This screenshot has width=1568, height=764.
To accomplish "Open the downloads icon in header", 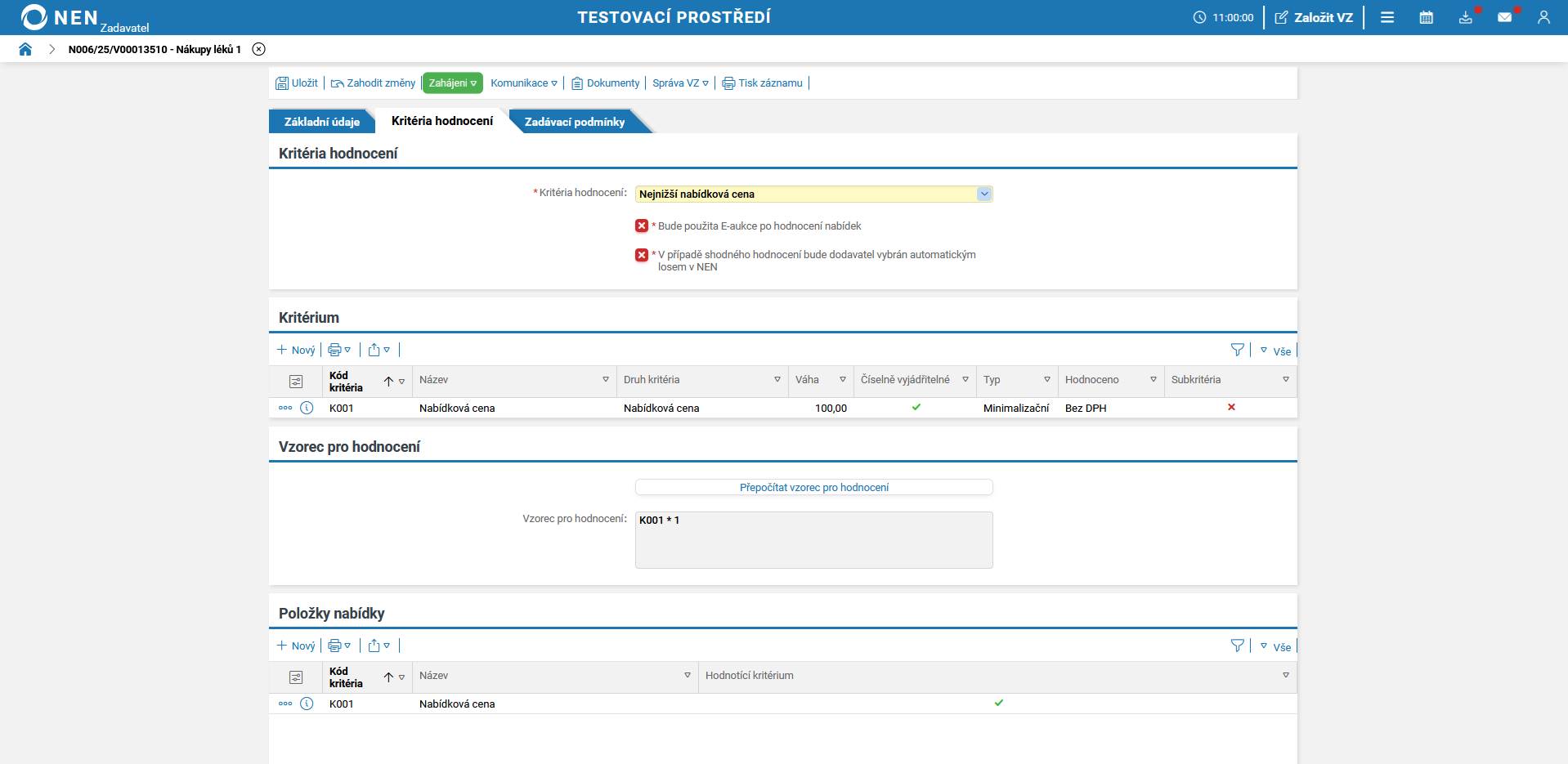I will point(1465,17).
